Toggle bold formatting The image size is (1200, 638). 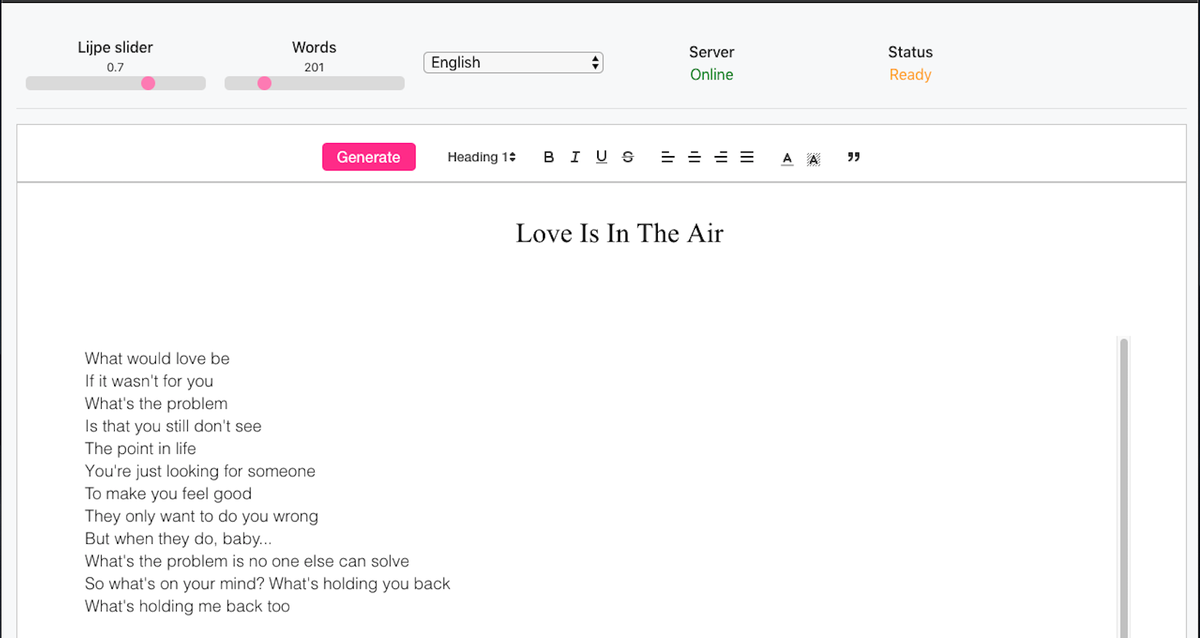pos(548,157)
